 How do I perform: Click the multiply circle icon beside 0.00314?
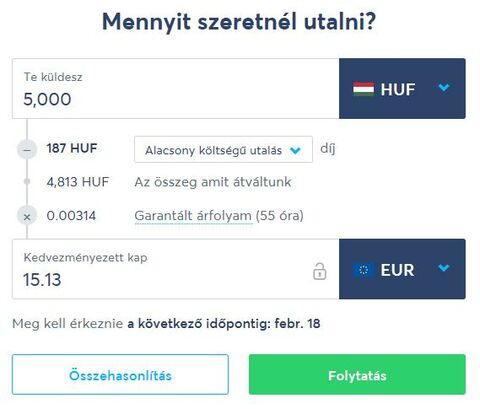click(27, 217)
